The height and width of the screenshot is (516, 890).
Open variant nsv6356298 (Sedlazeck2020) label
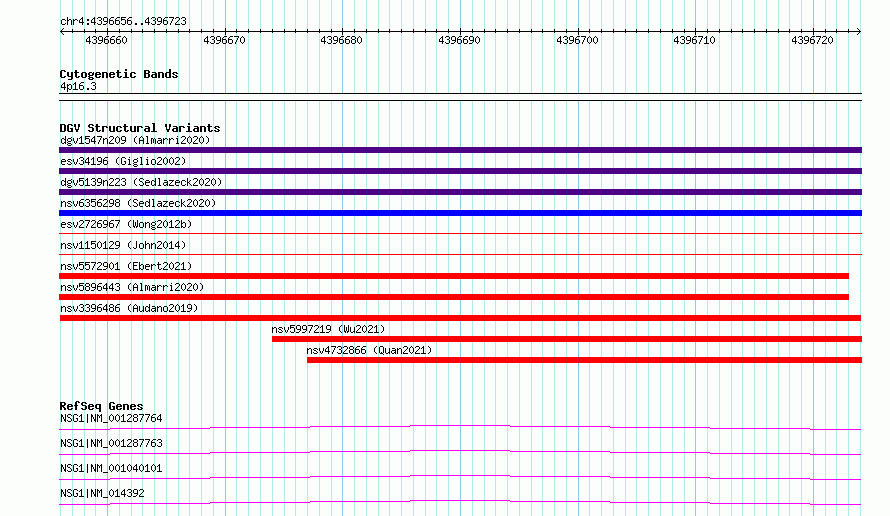point(138,203)
